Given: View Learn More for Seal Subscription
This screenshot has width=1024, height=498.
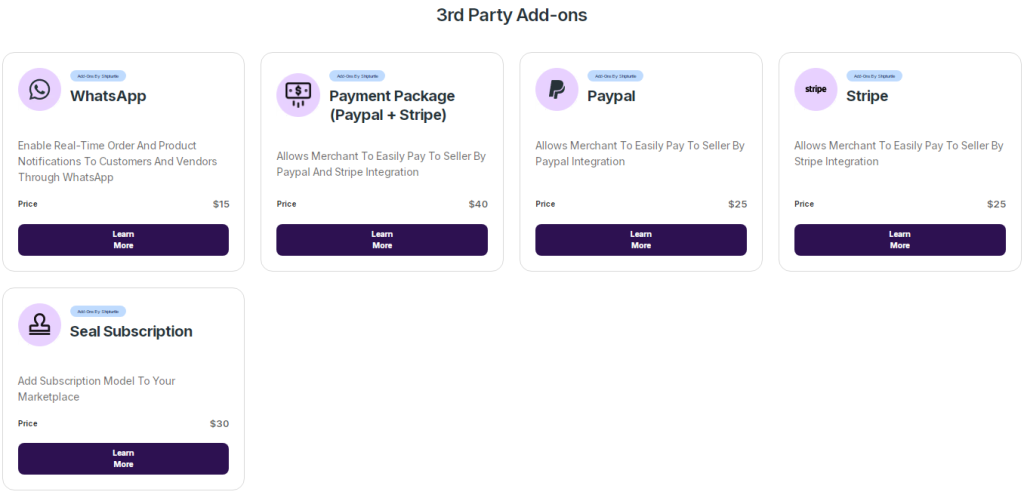Looking at the screenshot, I should 123,459.
